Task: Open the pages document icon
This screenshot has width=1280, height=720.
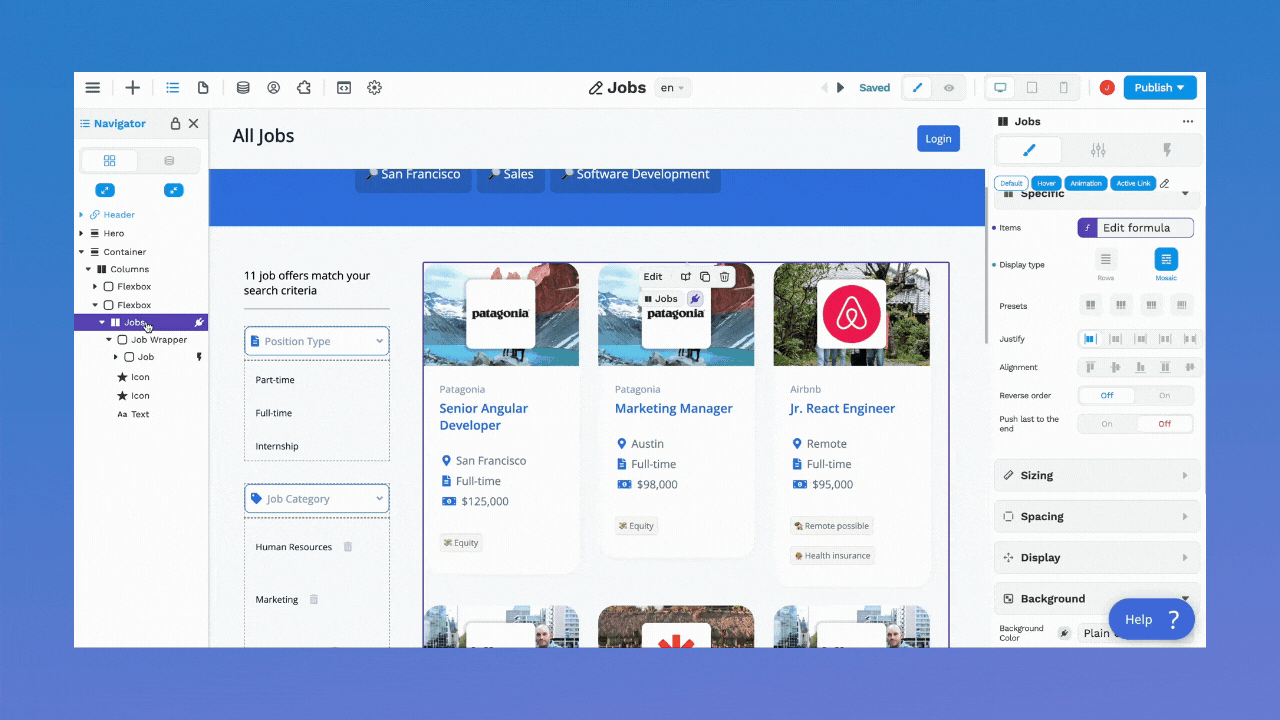Action: click(203, 88)
